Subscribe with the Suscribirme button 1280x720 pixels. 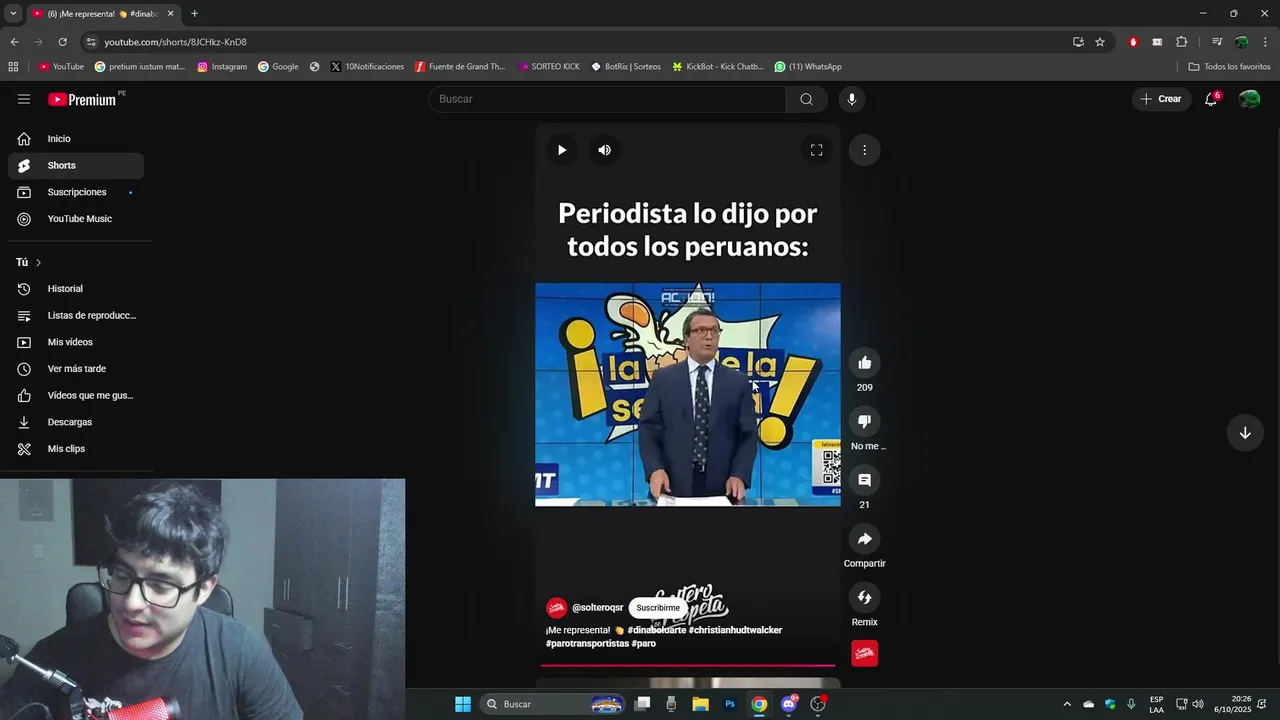click(658, 608)
